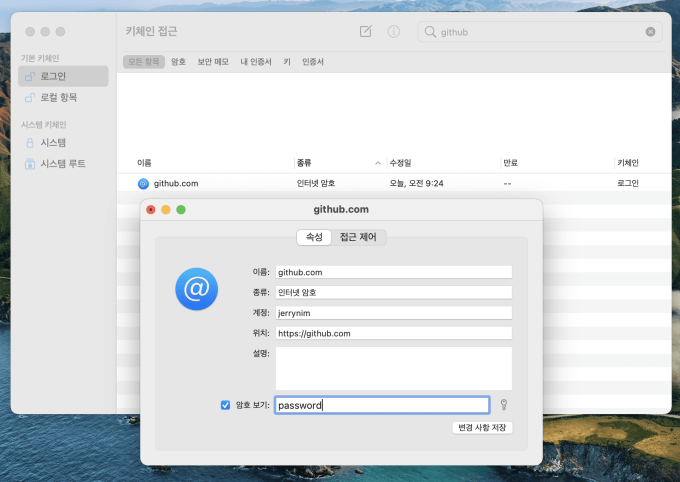The width and height of the screenshot is (680, 482).
Task: Switch to 키 category tab
Action: click(287, 62)
